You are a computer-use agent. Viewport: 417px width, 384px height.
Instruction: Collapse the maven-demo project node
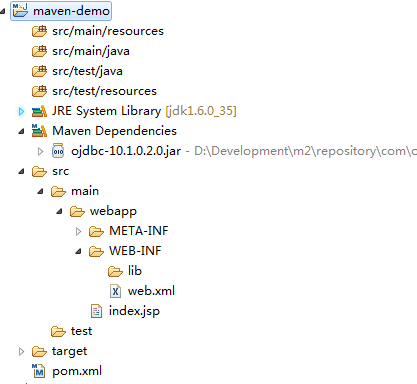[x=3, y=11]
